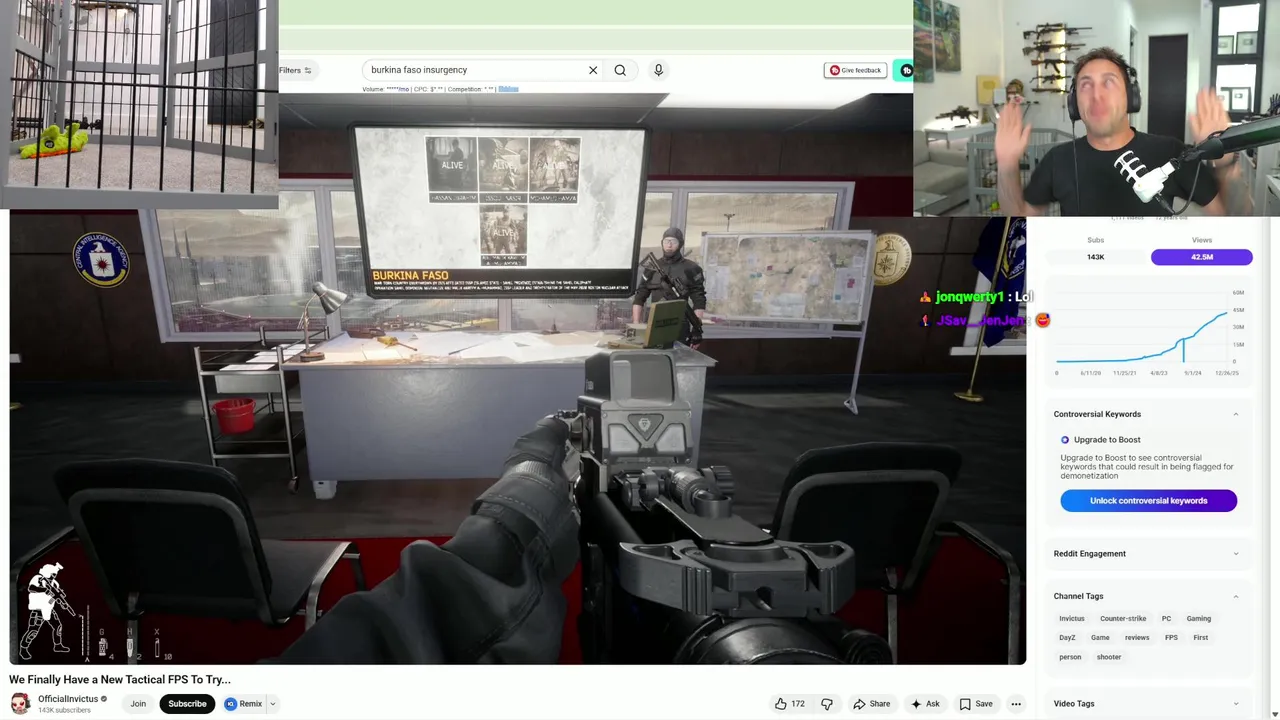Click the Remix button

click(x=243, y=704)
